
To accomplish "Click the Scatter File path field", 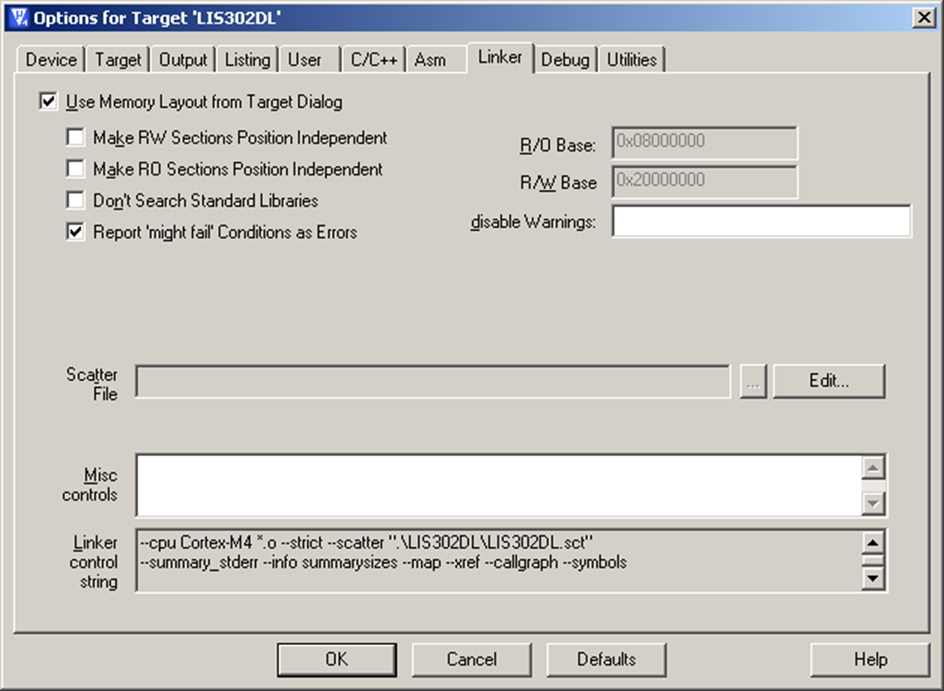I will pyautogui.click(x=433, y=381).
